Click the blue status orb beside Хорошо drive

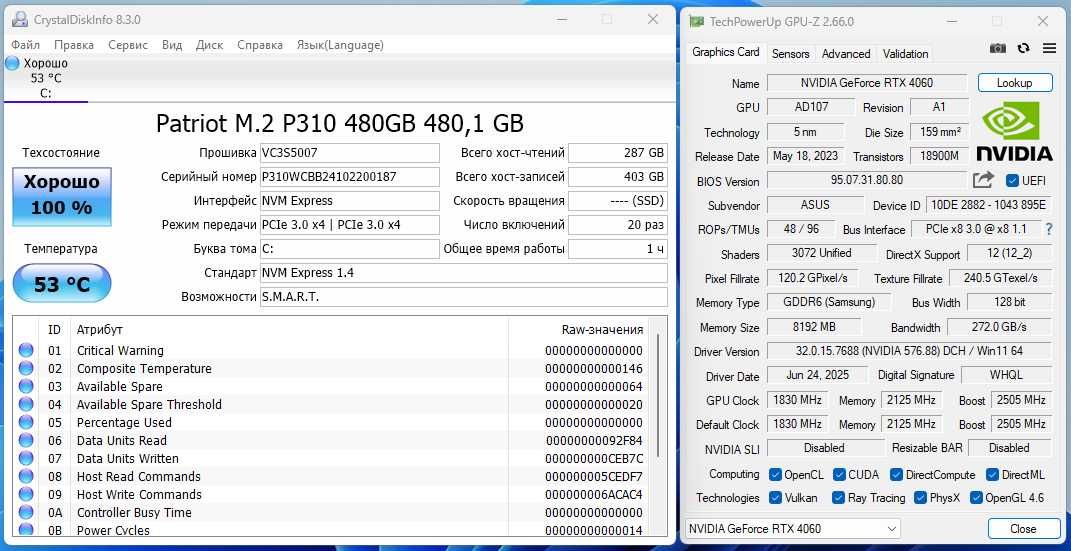pyautogui.click(x=12, y=63)
